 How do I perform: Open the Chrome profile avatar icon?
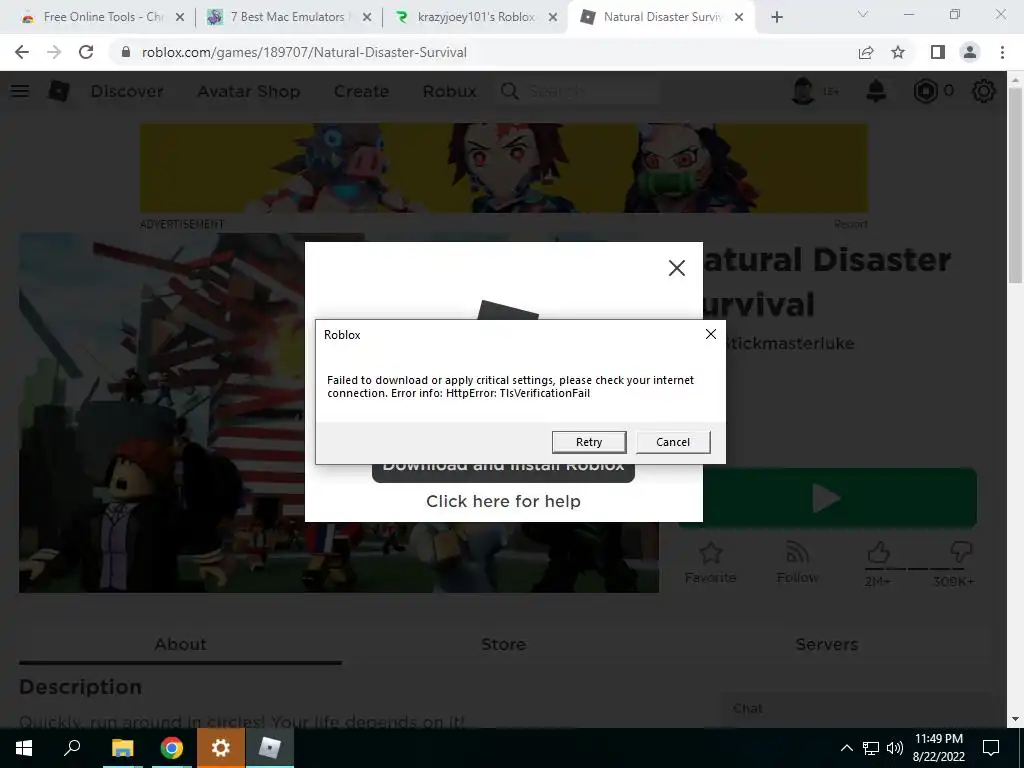click(970, 52)
